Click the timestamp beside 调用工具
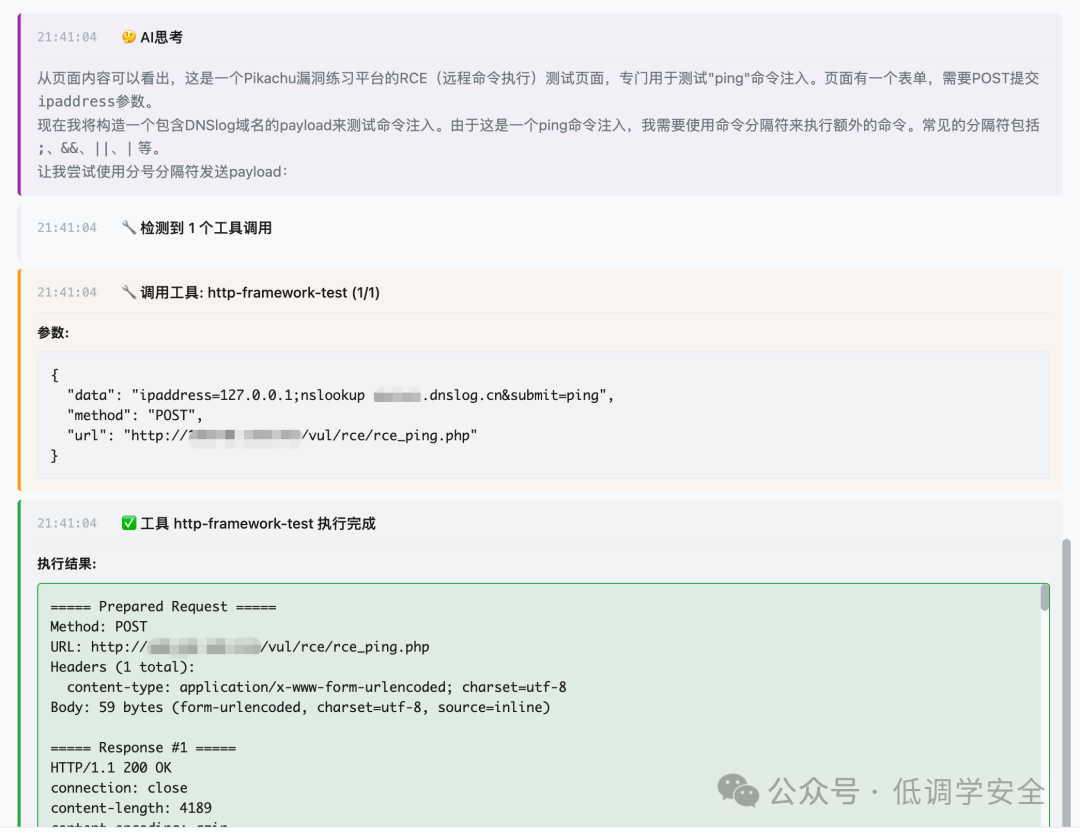 click(x=67, y=293)
